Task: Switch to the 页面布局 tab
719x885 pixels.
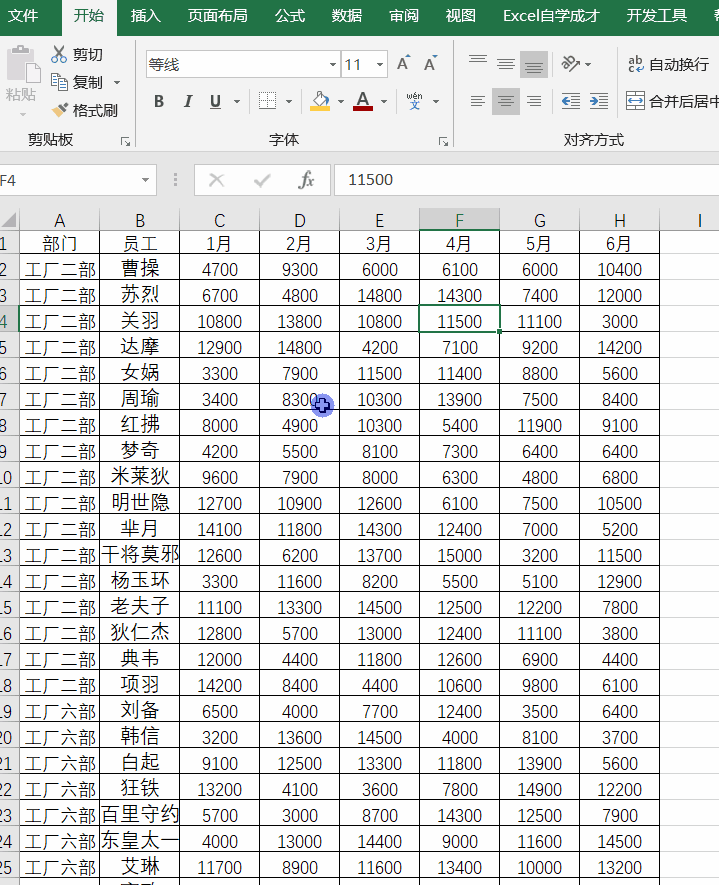Action: (x=218, y=16)
